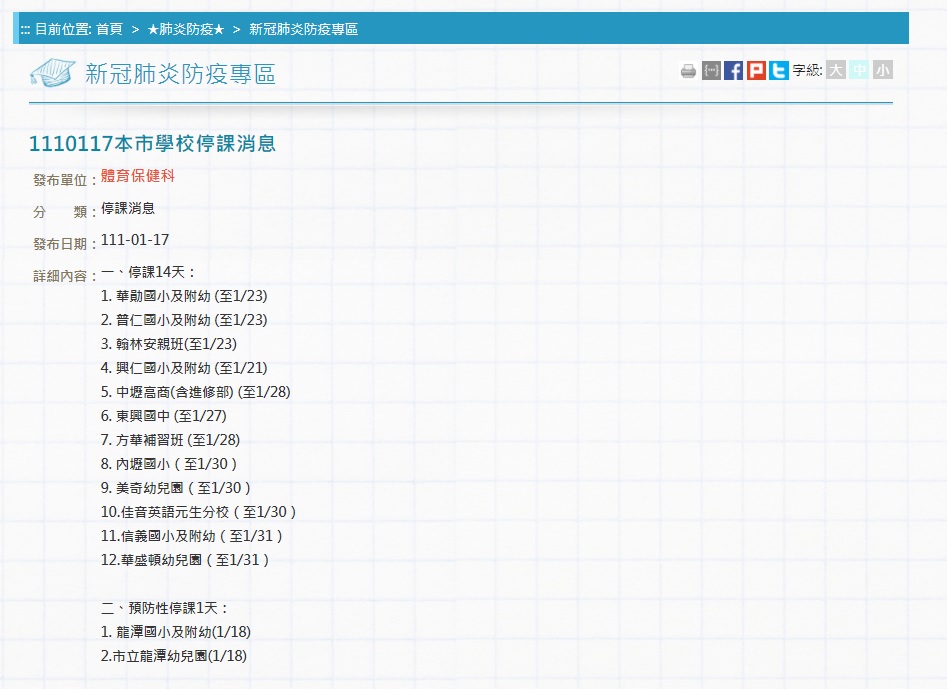Image resolution: width=947 pixels, height=689 pixels.
Task: Select list item 翰林安親班(至1/23)
Action: point(169,344)
